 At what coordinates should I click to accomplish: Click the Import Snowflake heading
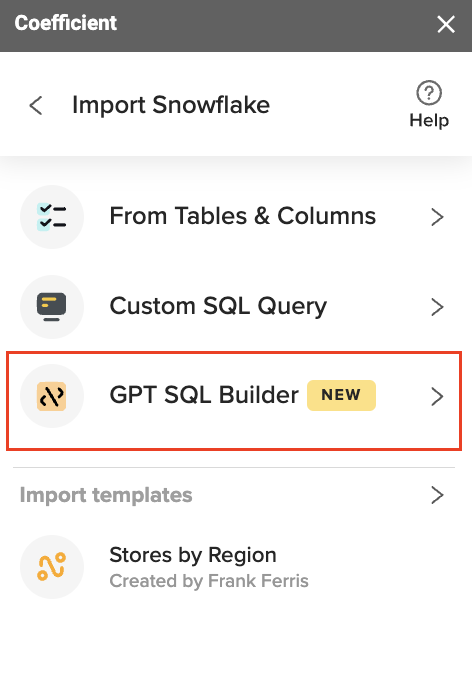coord(171,106)
